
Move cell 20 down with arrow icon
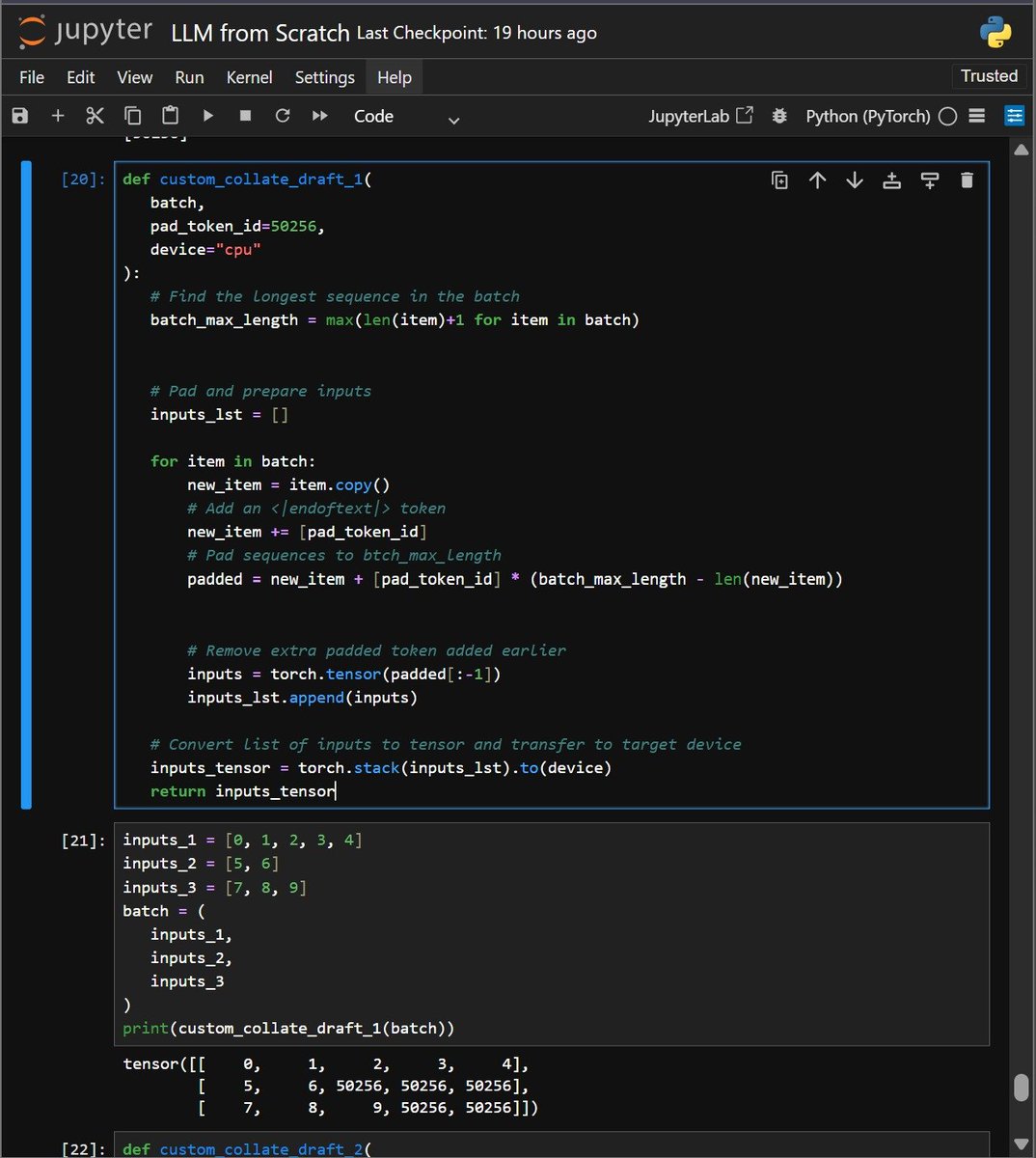click(855, 180)
